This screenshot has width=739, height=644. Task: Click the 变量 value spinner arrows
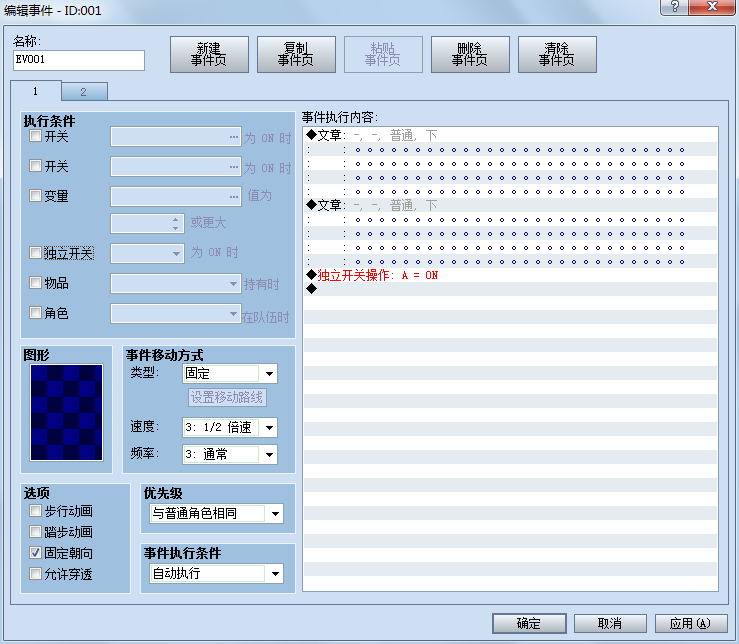pos(175,224)
